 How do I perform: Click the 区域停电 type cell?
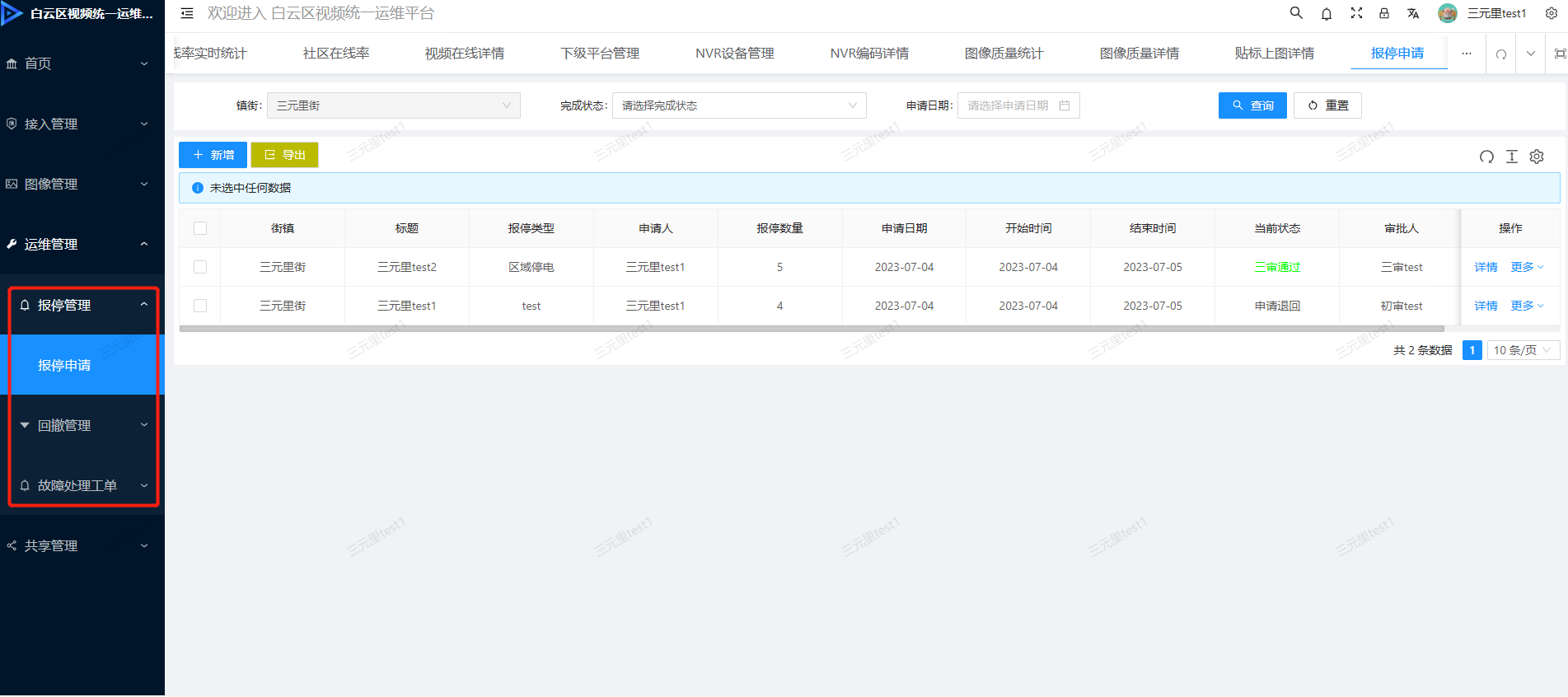[531, 267]
